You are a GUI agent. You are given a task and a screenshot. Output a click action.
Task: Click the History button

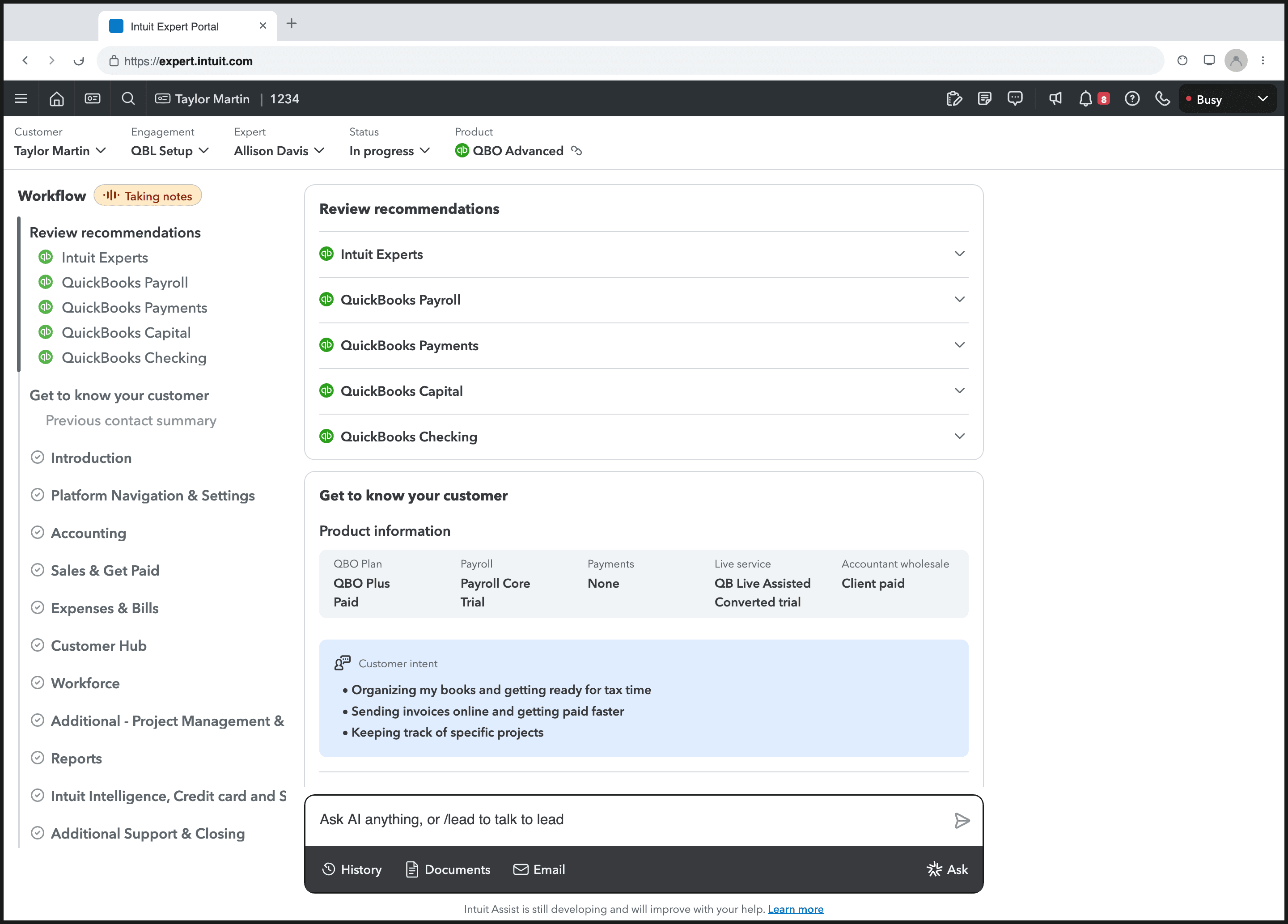[352, 869]
